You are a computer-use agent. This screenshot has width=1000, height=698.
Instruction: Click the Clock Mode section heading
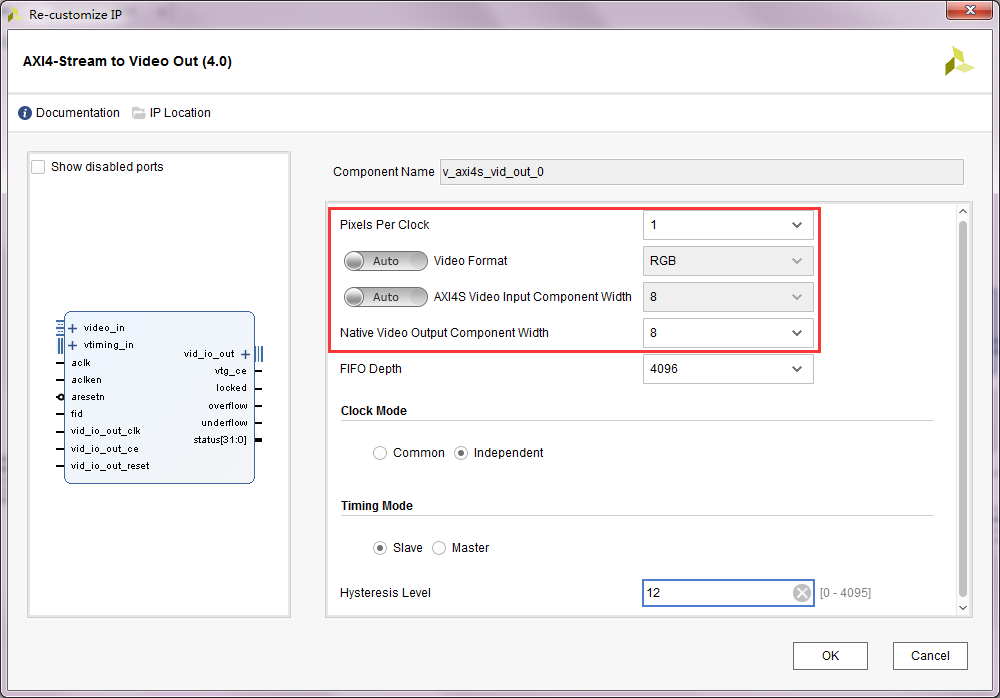(374, 411)
